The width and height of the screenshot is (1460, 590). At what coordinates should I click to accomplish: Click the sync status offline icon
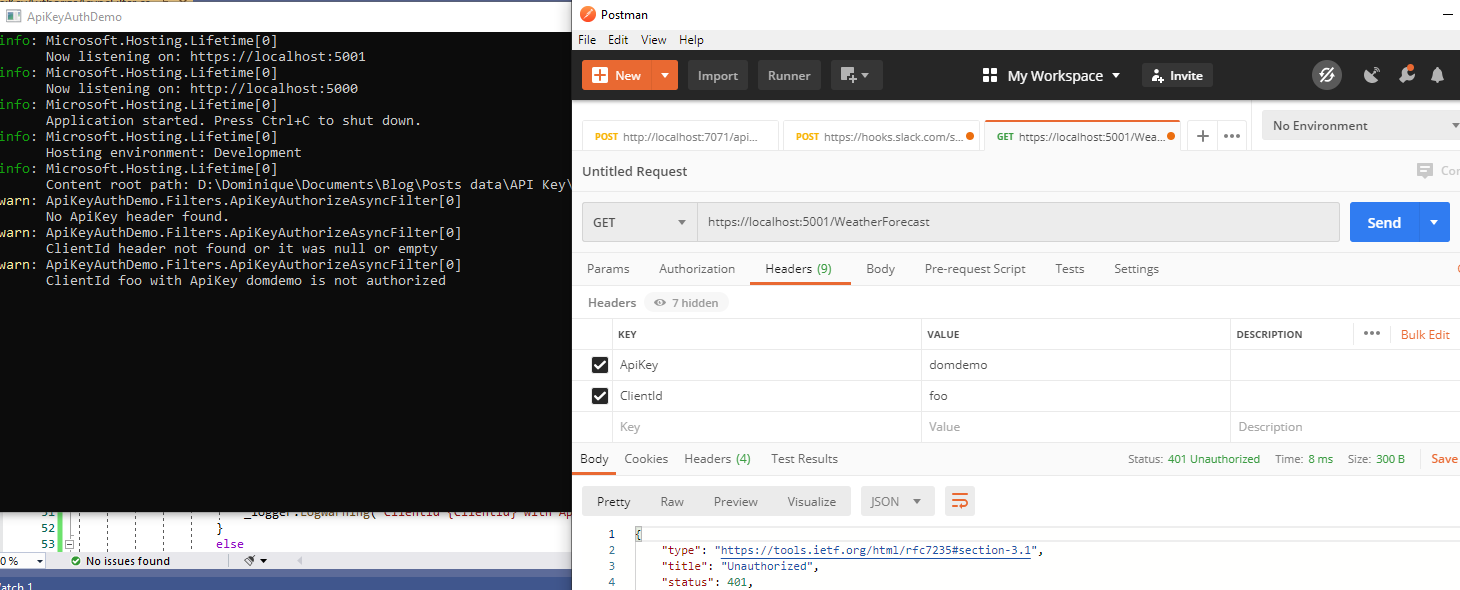[x=1327, y=75]
